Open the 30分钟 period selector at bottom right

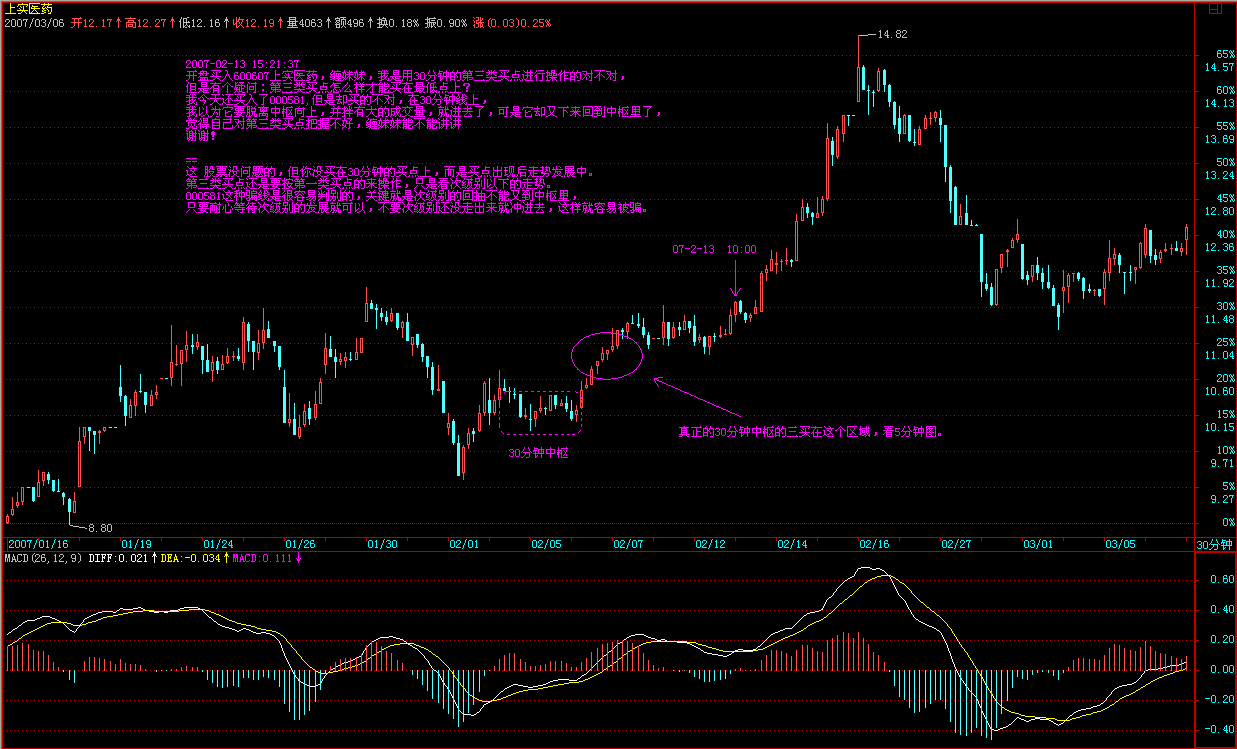pos(1215,544)
